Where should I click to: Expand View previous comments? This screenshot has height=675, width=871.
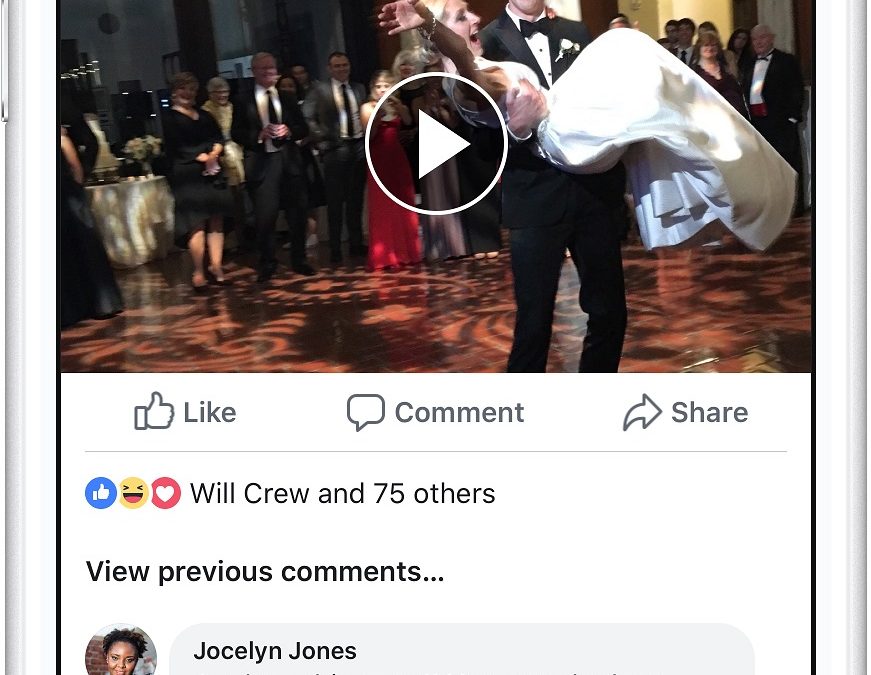265,571
